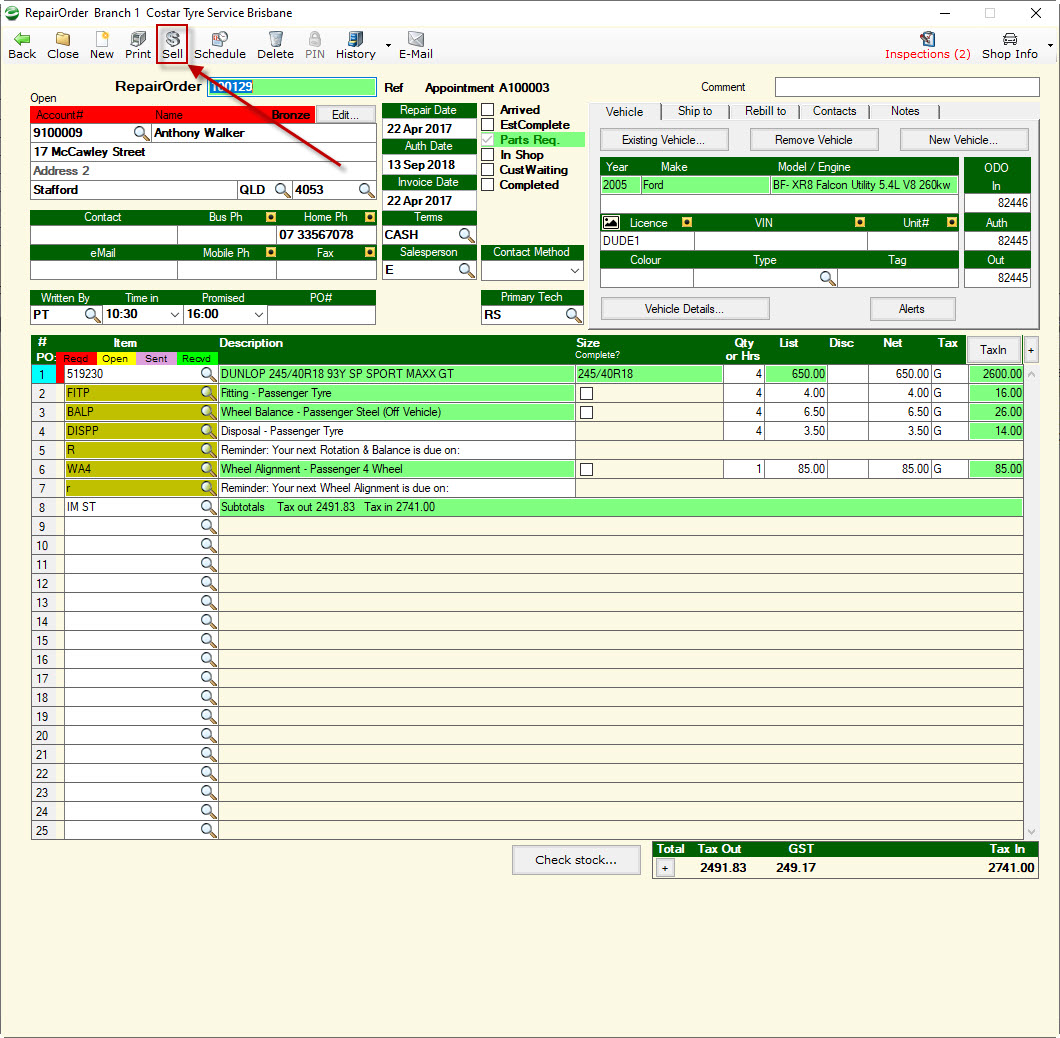1060x1038 pixels.
Task: Click the Recvd green PO status swatch
Action: click(196, 359)
